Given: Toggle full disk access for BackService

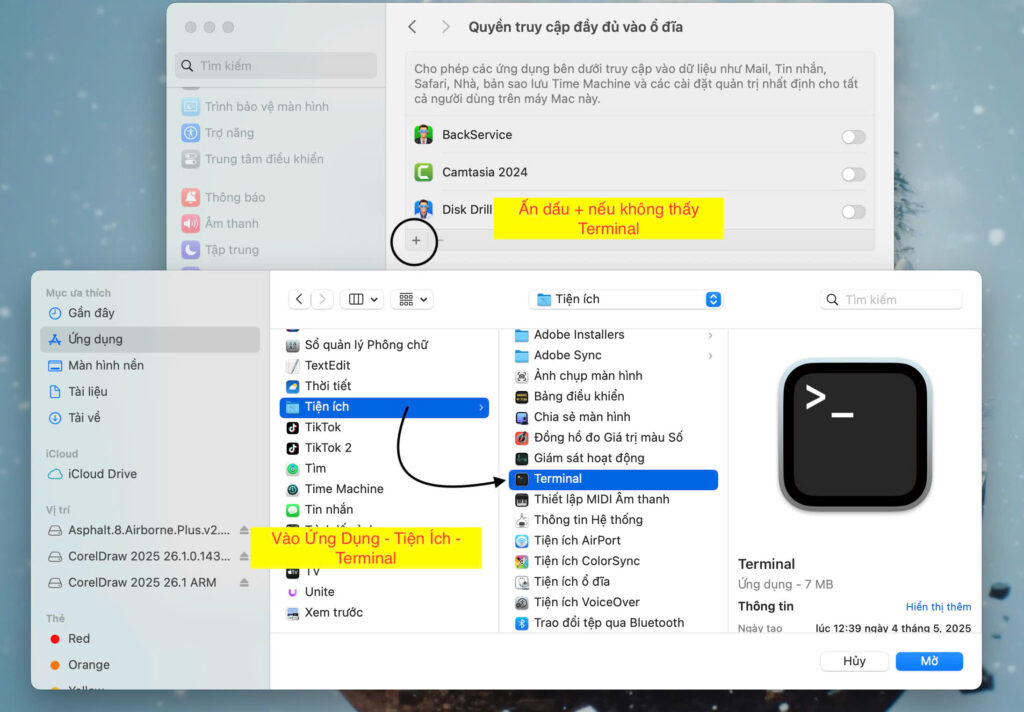Looking at the screenshot, I should 852,137.
